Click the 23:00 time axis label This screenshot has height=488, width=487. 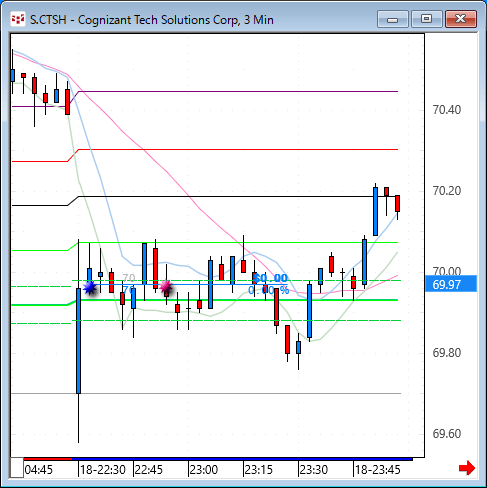[204, 470]
